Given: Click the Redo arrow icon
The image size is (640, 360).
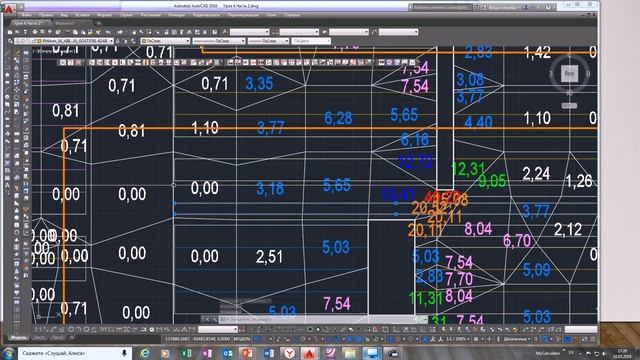Looking at the screenshot, I should 120,32.
